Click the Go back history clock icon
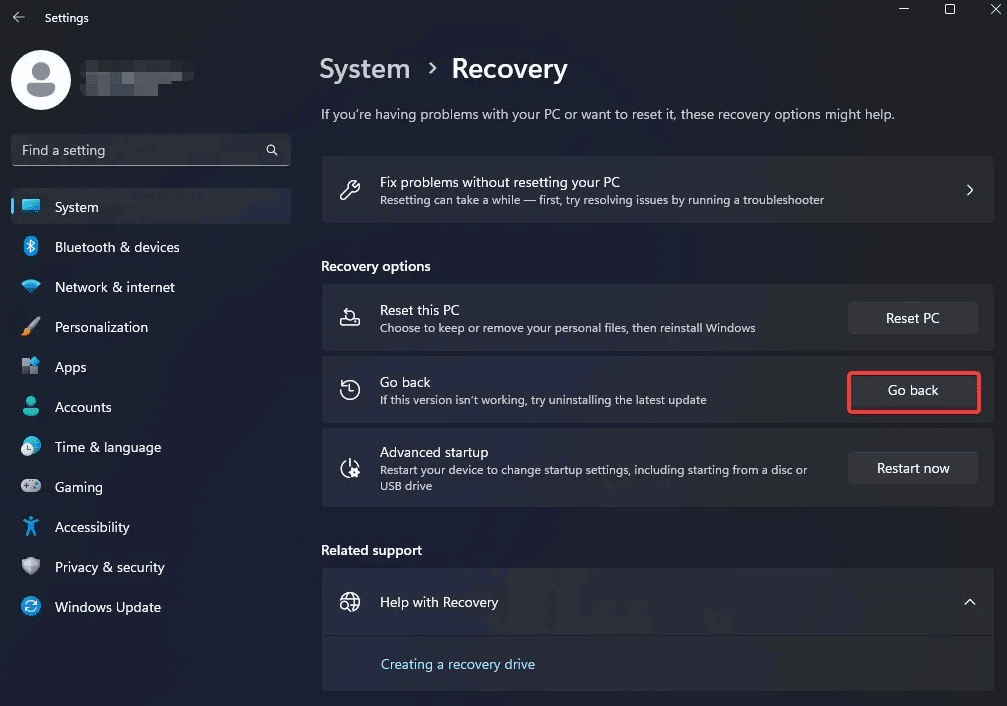The image size is (1007, 706). pos(350,389)
